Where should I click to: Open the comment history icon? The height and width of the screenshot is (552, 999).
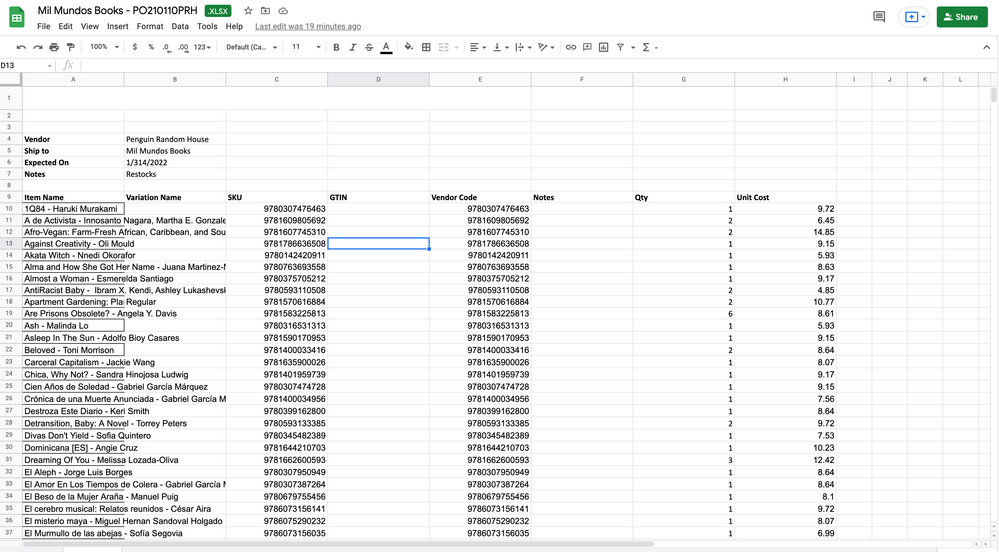879,17
